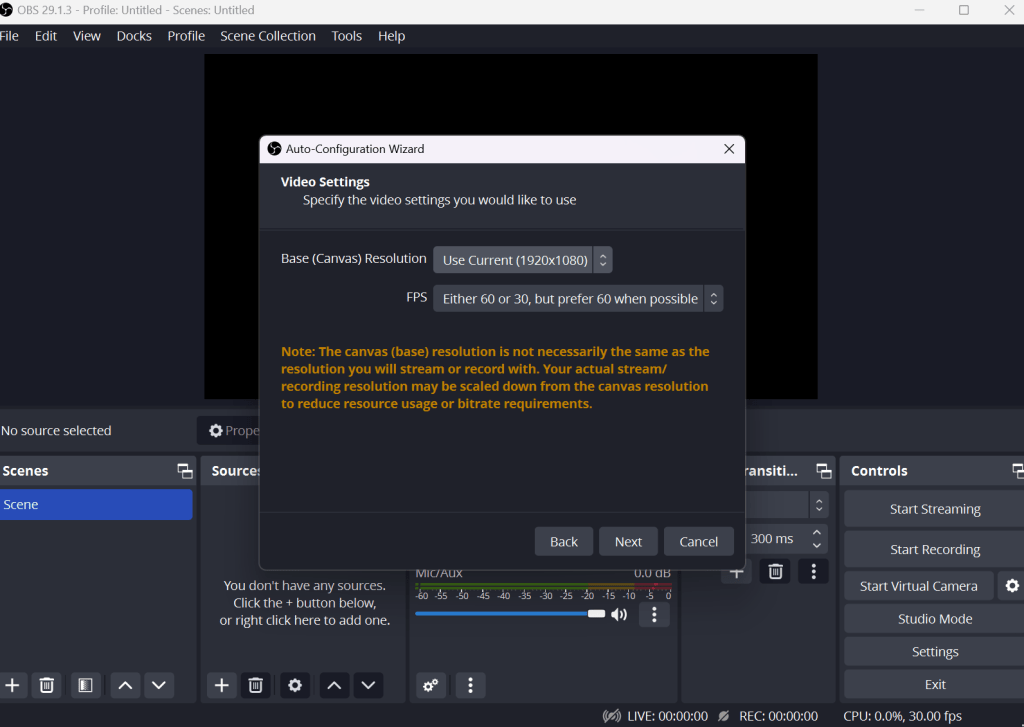Open advanced audio properties gears icon
The height and width of the screenshot is (727, 1024).
(430, 685)
